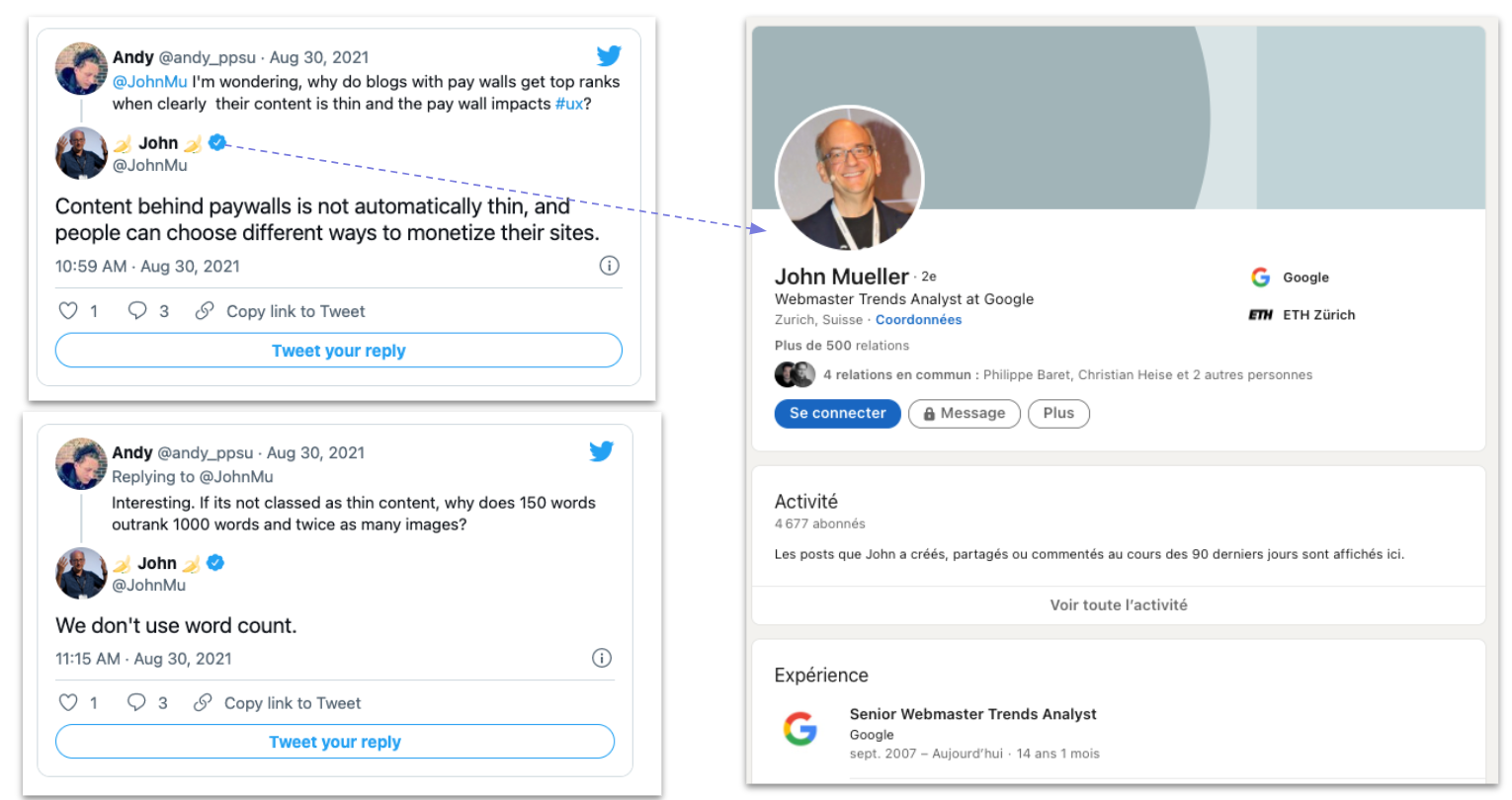Click the Twitter bird icon on second tweet
This screenshot has width=1512, height=800.
[601, 450]
